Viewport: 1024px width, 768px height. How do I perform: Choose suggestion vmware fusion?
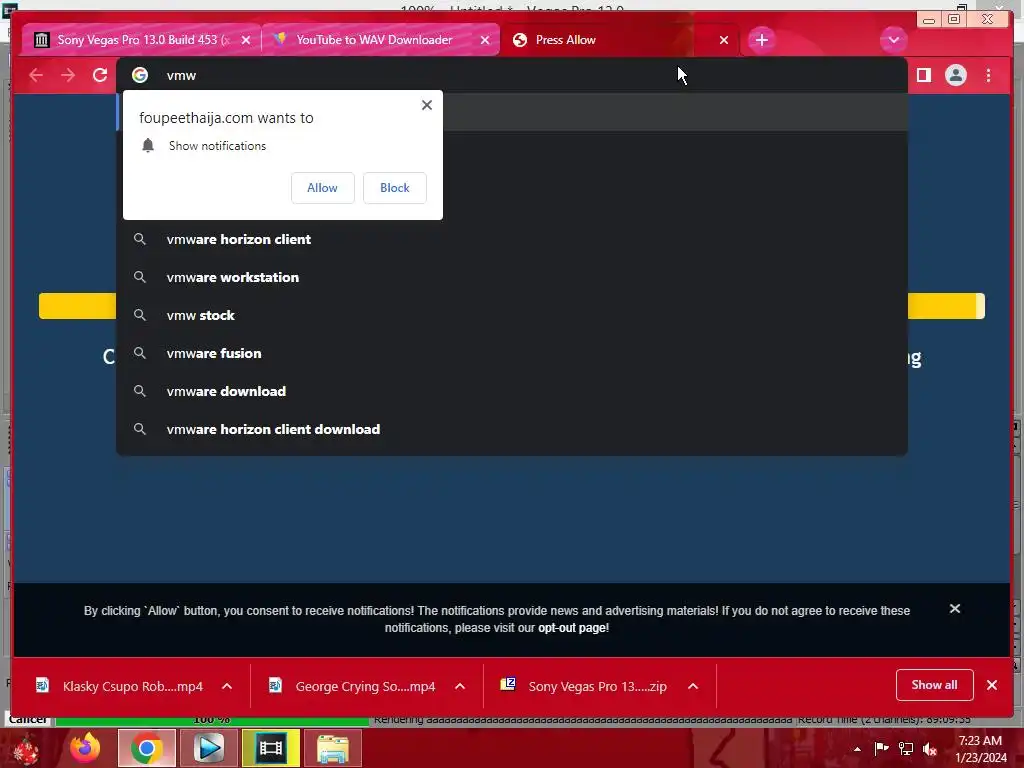pyautogui.click(x=512, y=353)
